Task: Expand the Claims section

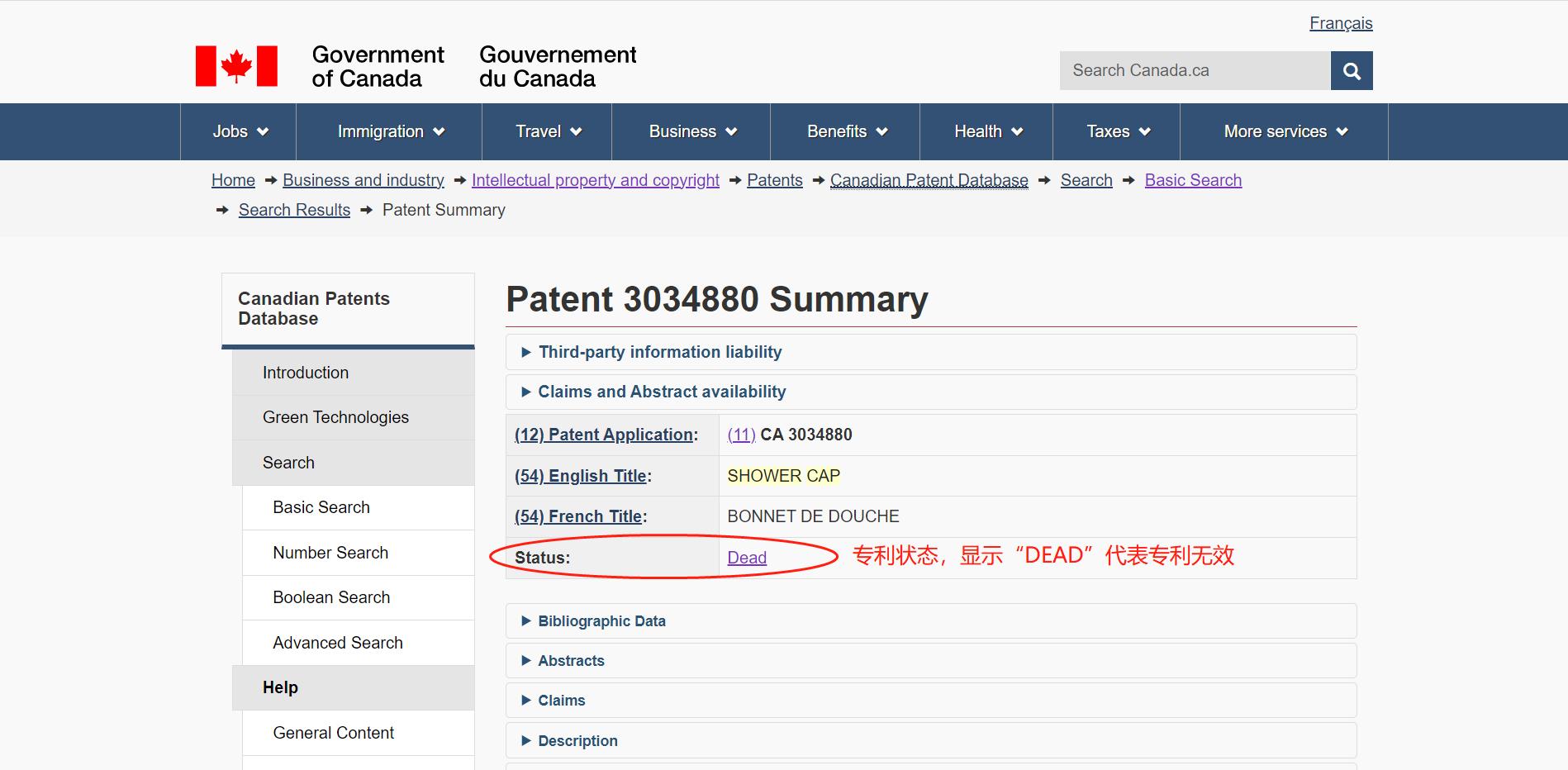Action: point(561,700)
